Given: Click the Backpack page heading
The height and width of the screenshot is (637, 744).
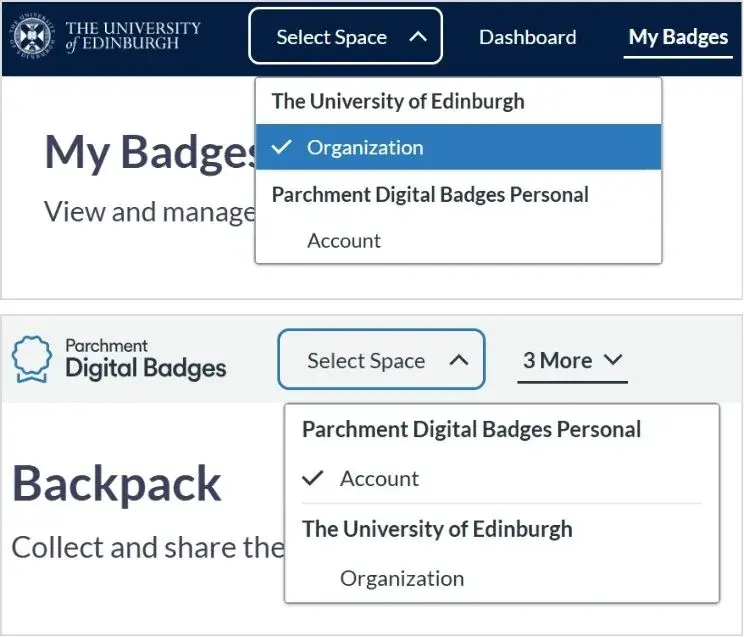Looking at the screenshot, I should (117, 484).
